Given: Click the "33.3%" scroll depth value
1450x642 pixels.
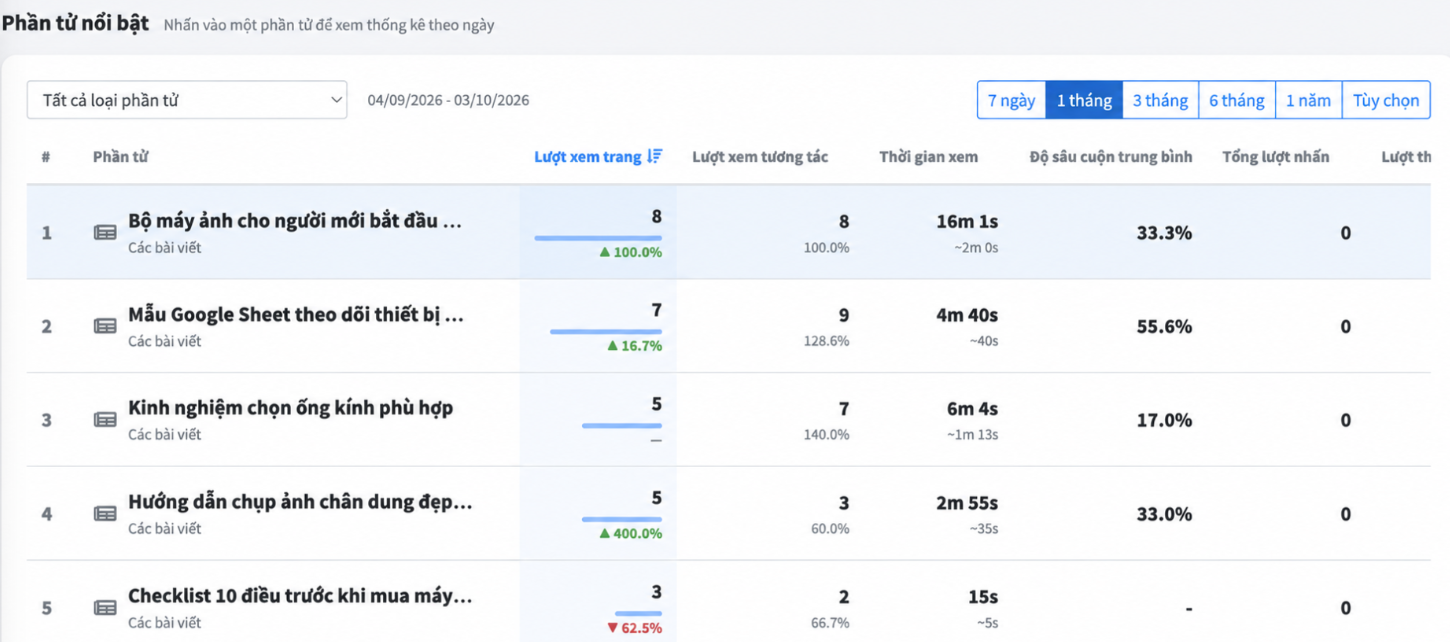Looking at the screenshot, I should (x=1164, y=233).
